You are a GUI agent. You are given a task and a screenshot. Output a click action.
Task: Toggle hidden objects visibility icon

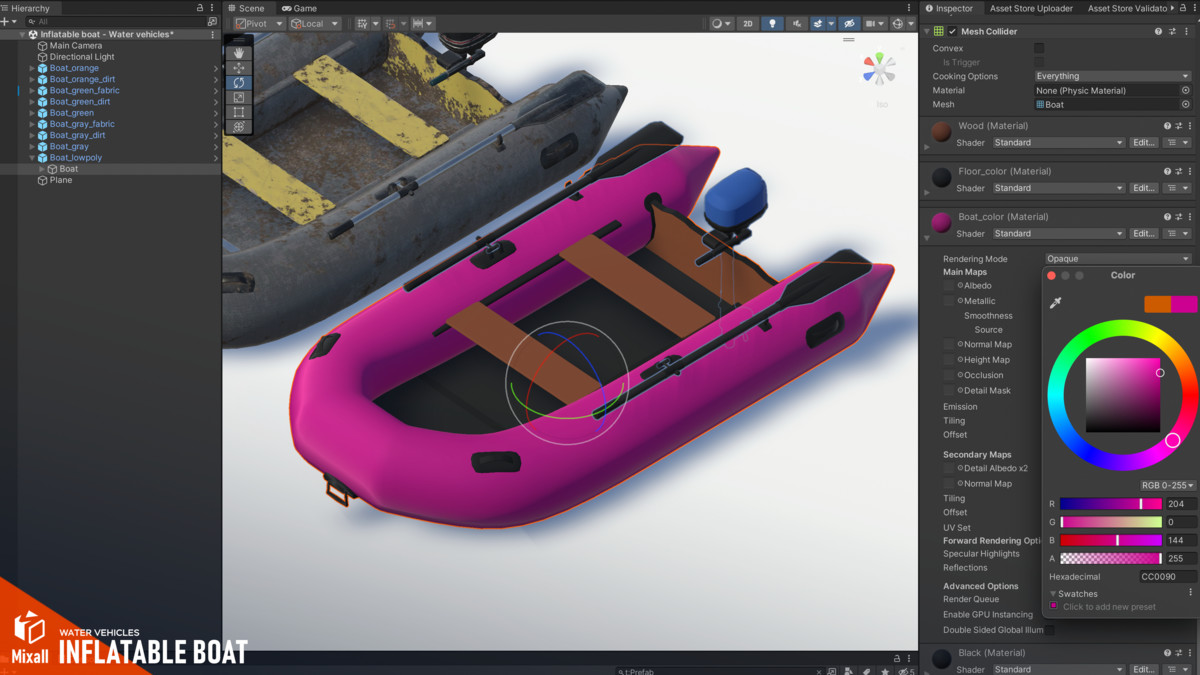849,23
